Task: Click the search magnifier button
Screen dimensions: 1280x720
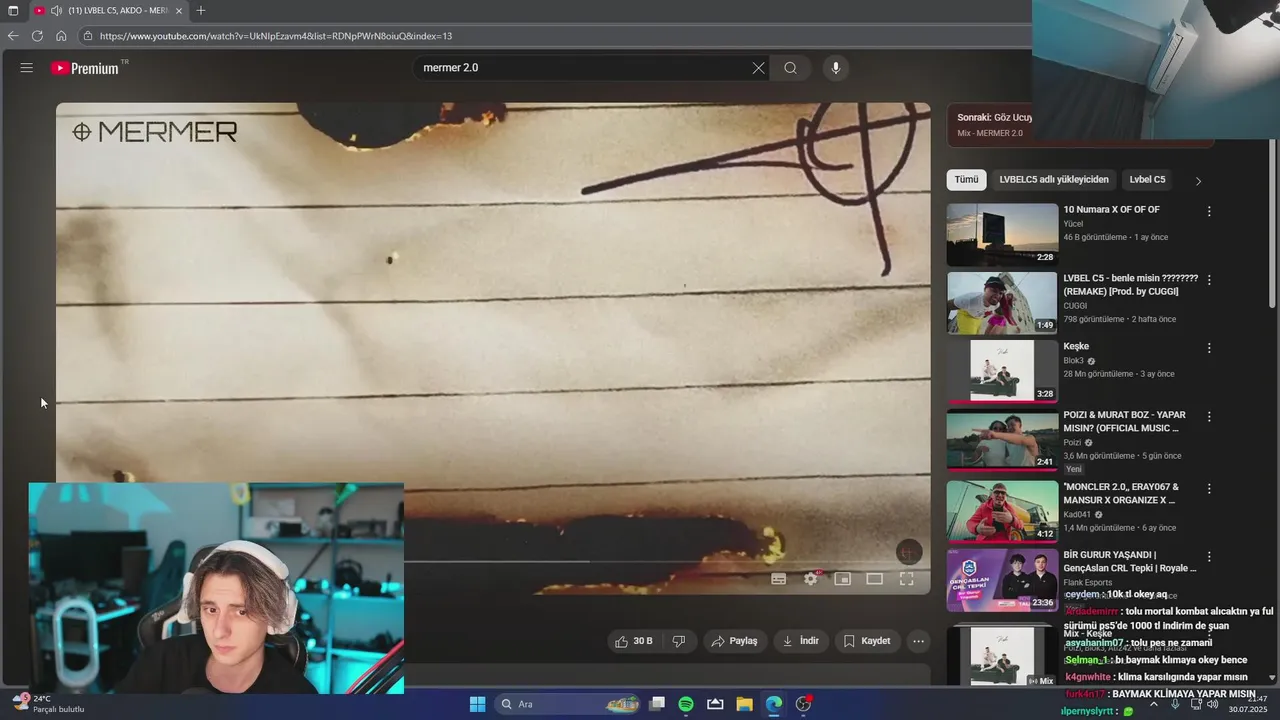Action: click(790, 68)
